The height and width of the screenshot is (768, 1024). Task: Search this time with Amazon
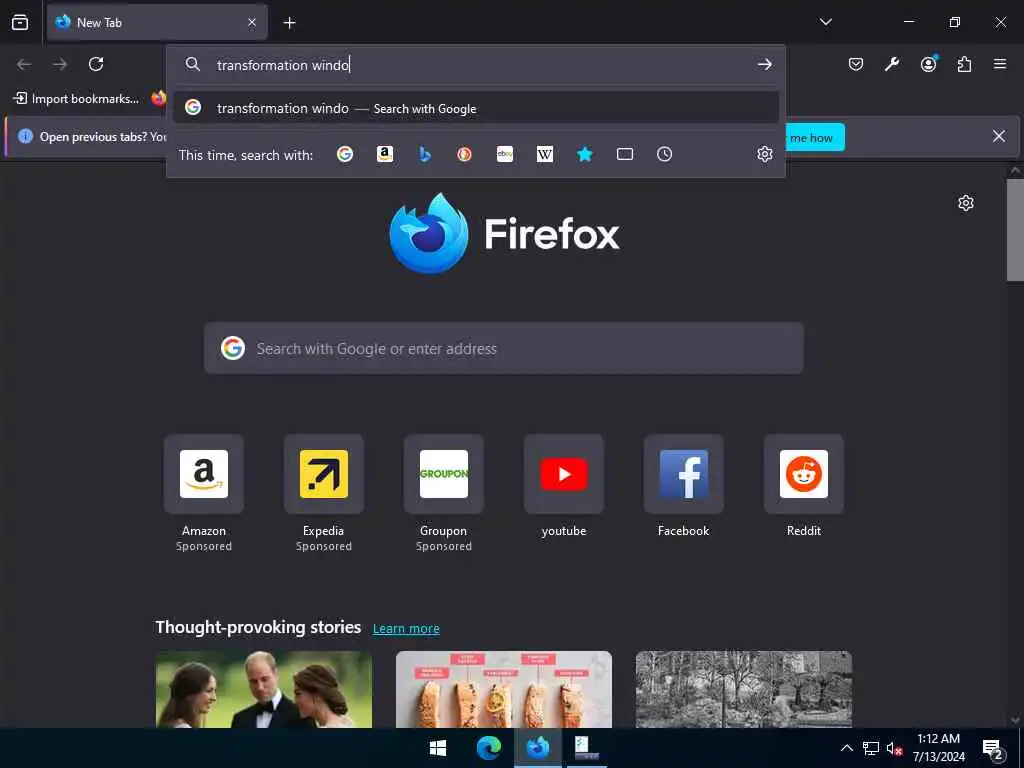click(x=385, y=154)
